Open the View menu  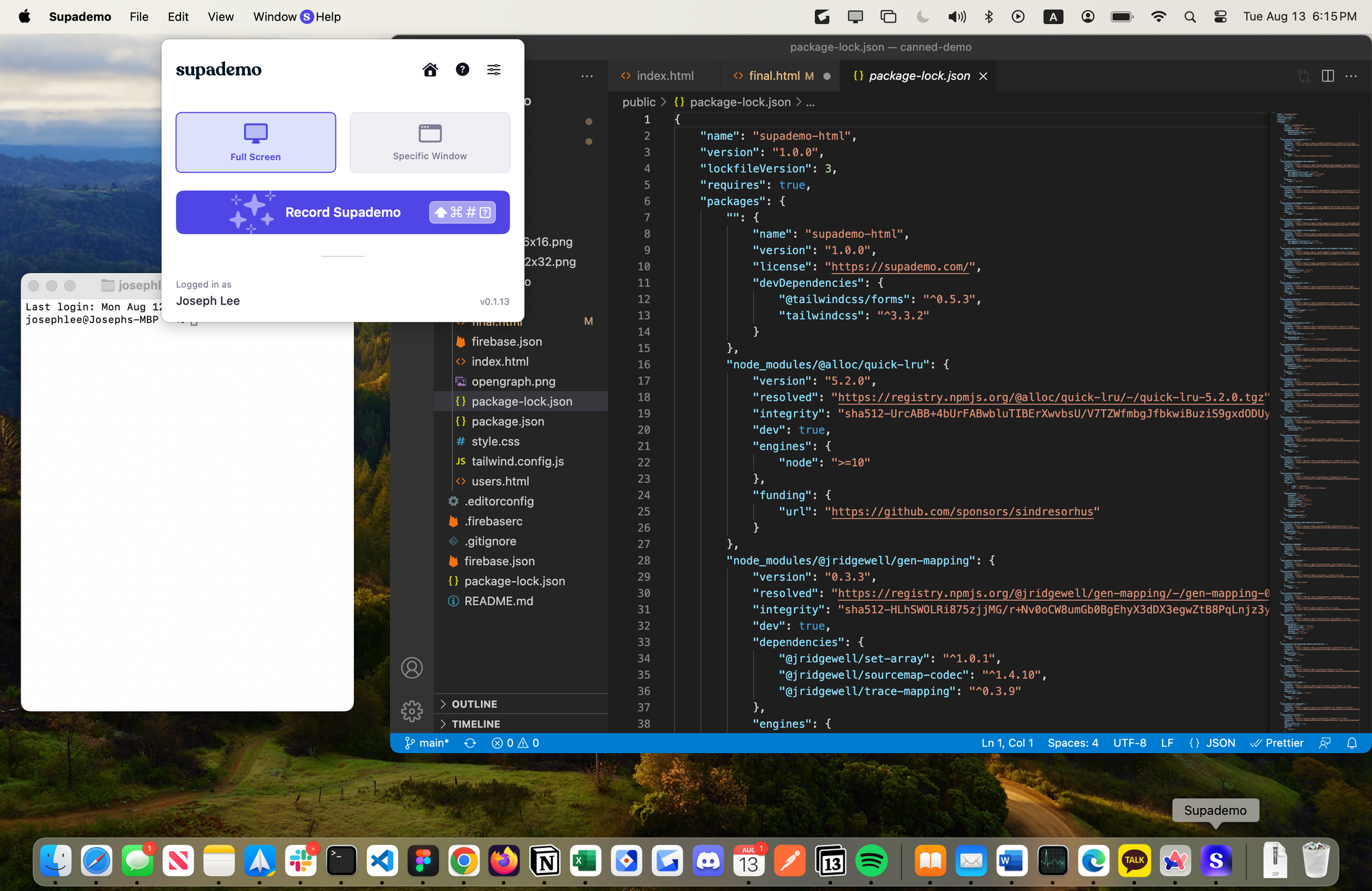(220, 16)
